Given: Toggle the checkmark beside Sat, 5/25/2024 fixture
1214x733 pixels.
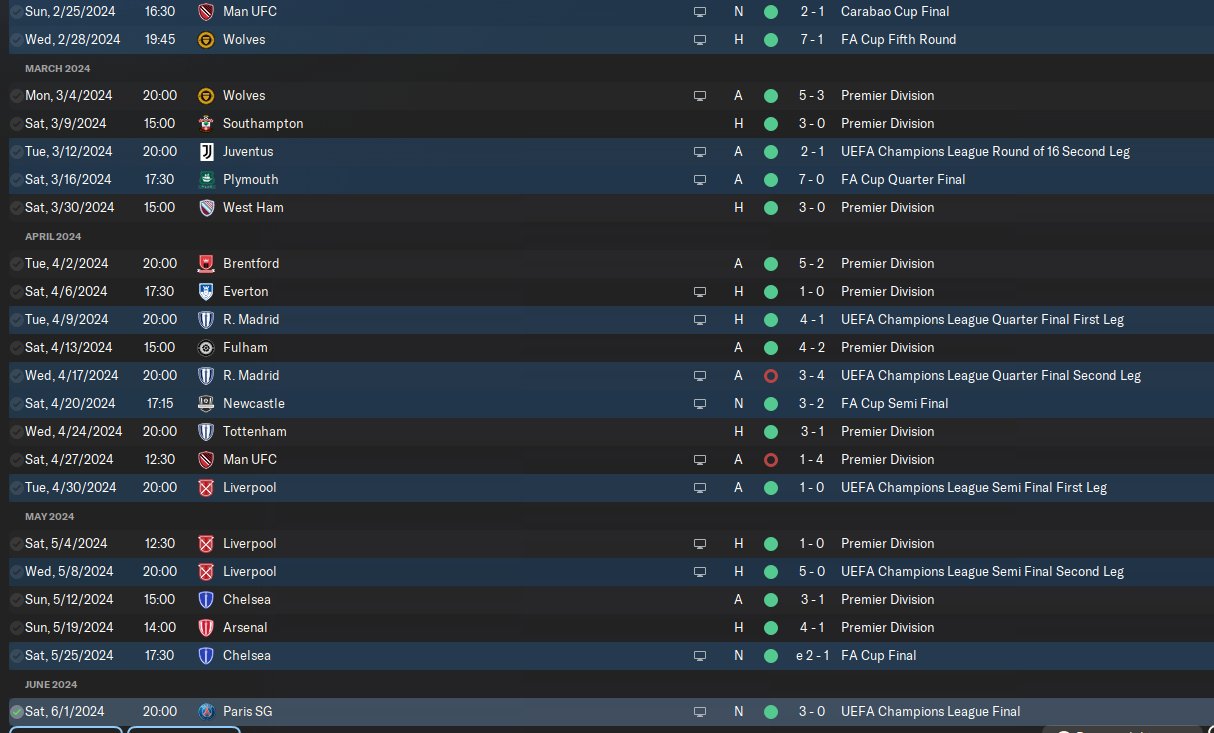Looking at the screenshot, I should [17, 656].
